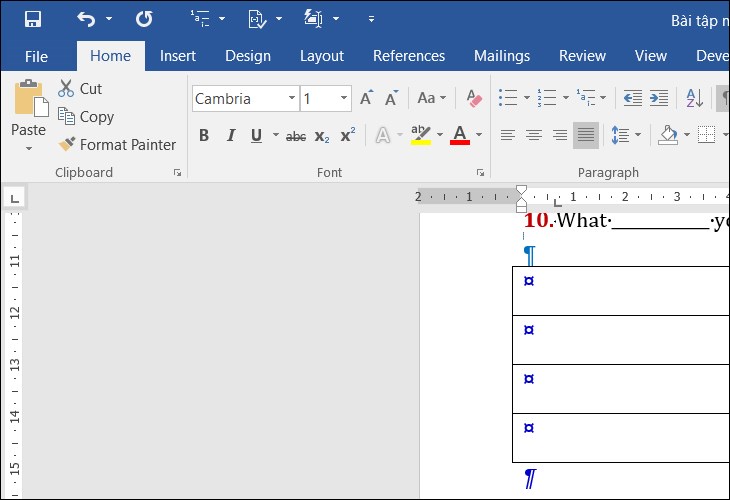The width and height of the screenshot is (730, 500).
Task: Click the Sort icon in Paragraph group
Action: 692,98
